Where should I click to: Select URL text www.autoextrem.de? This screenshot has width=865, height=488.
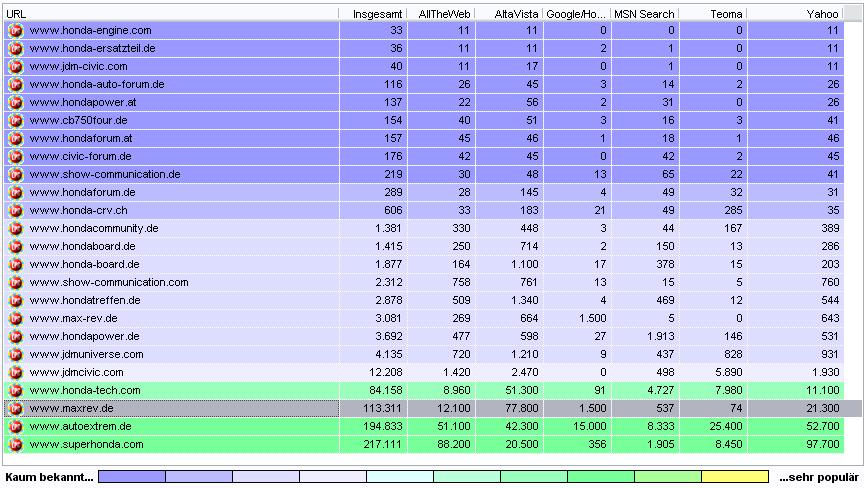point(81,427)
